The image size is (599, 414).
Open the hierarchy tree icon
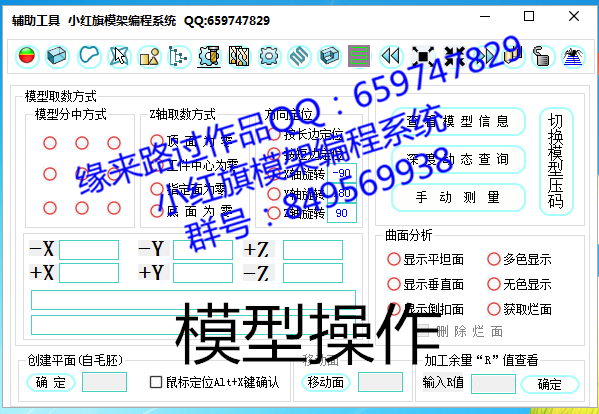pos(179,56)
